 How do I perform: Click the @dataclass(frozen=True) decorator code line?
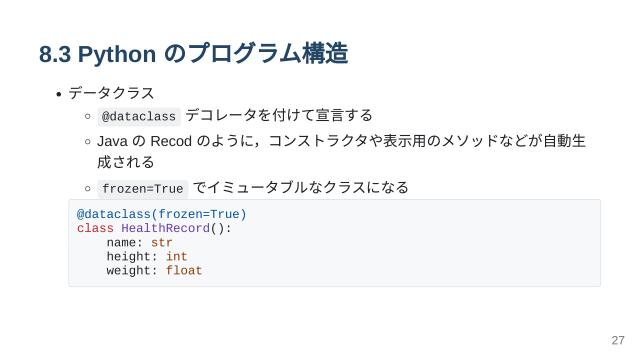point(162,214)
